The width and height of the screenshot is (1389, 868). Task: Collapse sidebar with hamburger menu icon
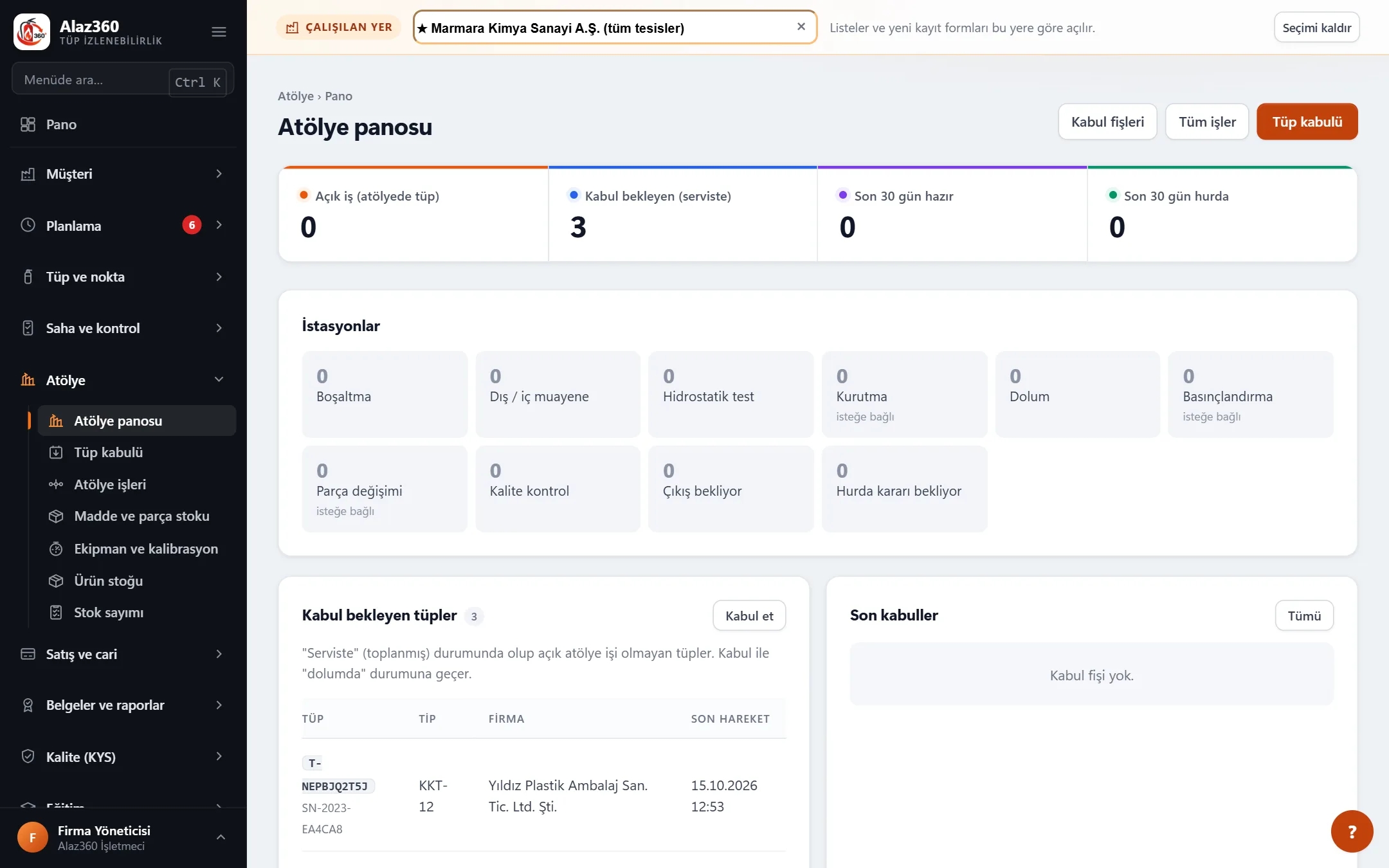click(x=219, y=32)
